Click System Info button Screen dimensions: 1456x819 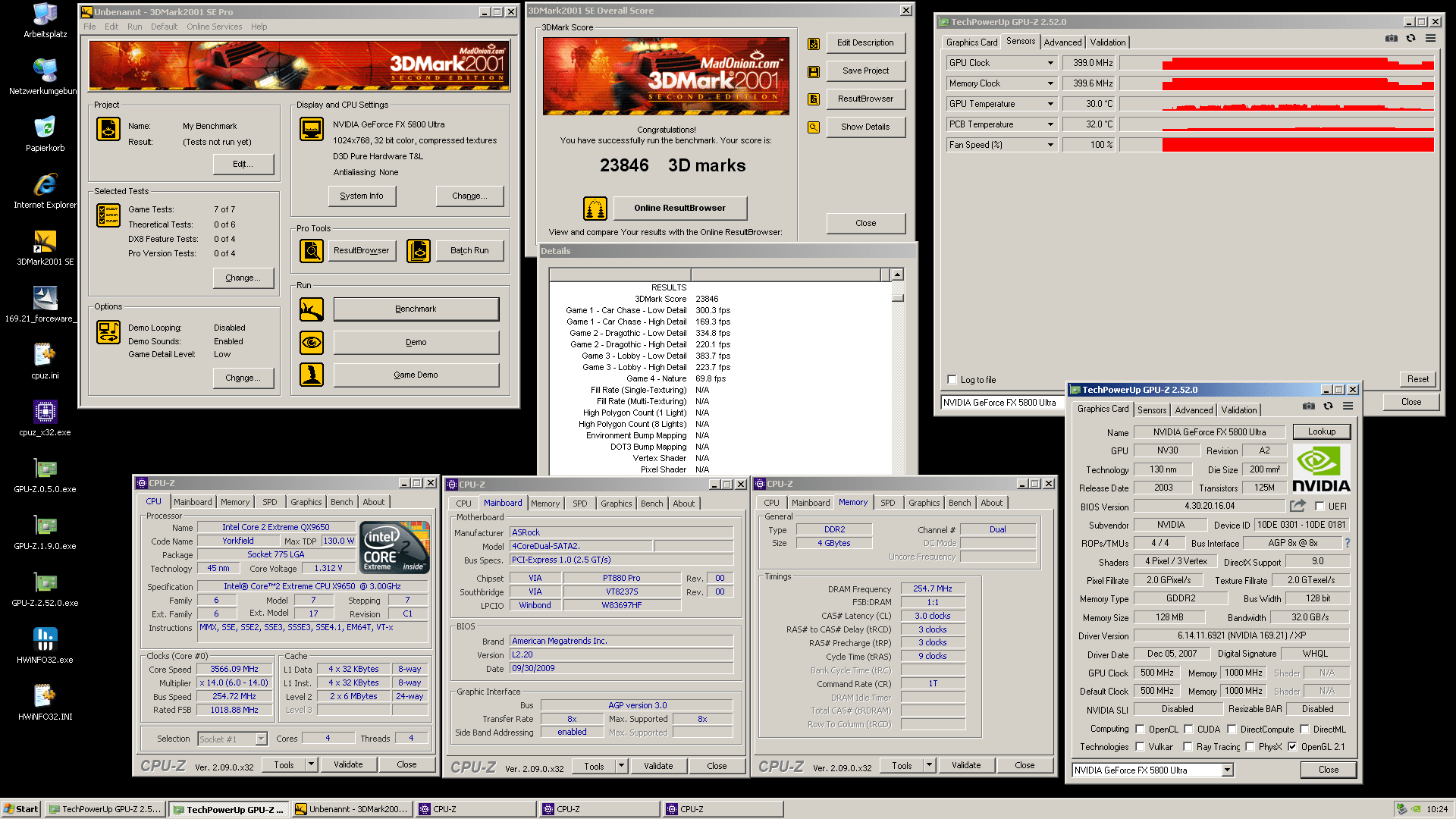(362, 196)
